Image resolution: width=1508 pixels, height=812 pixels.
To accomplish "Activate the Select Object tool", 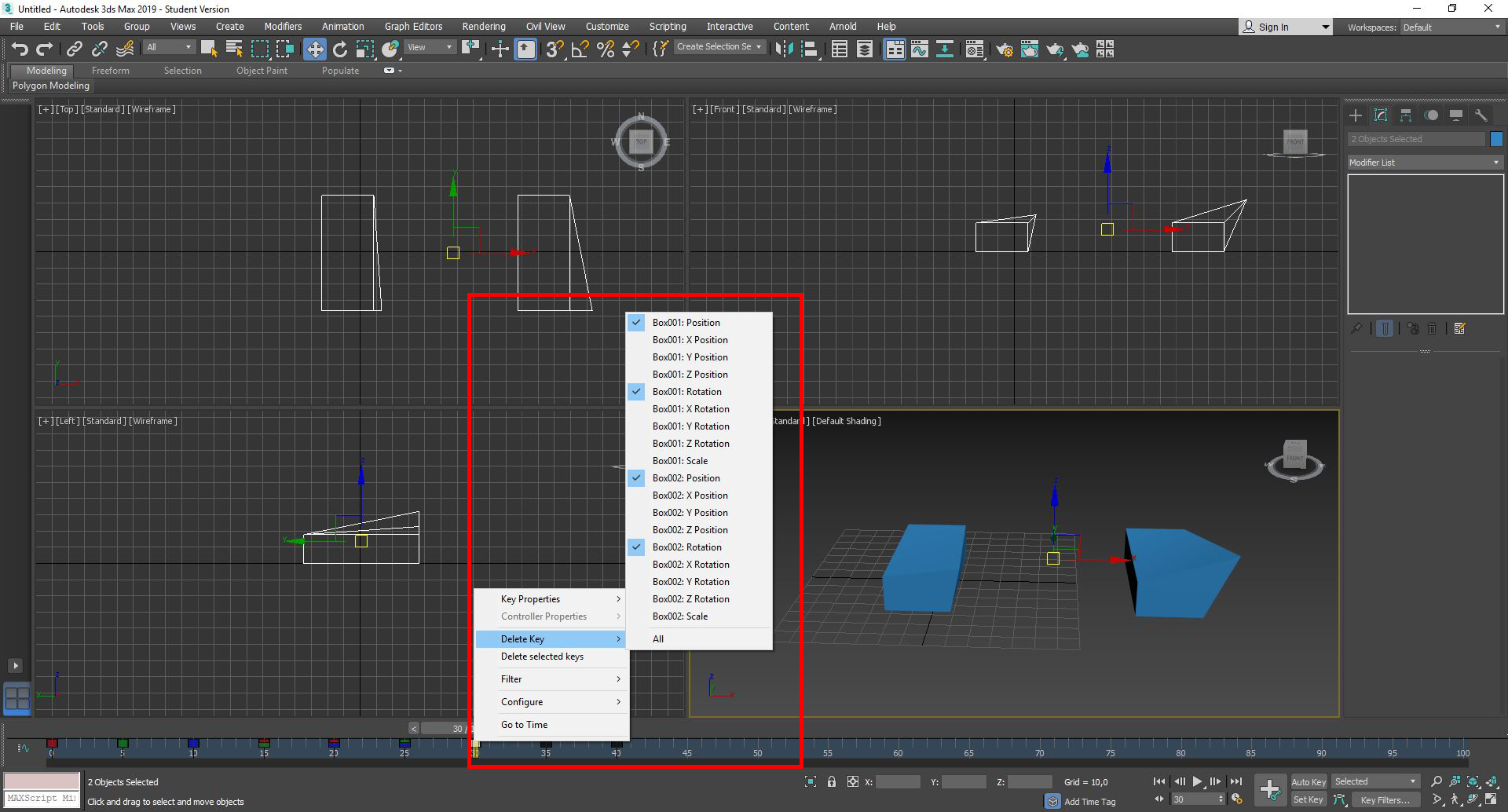I will pos(208,49).
